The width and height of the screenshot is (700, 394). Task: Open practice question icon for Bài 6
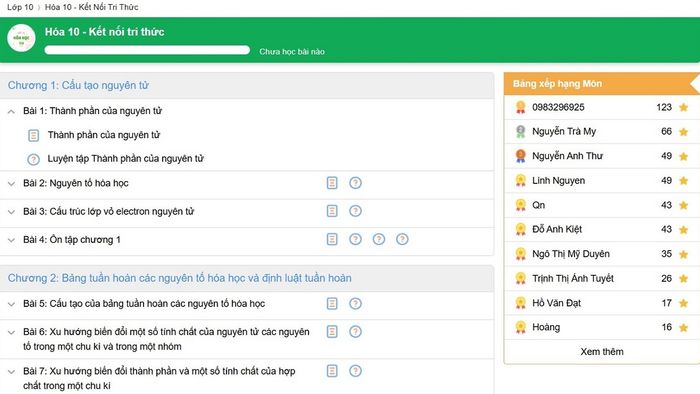pos(355,332)
